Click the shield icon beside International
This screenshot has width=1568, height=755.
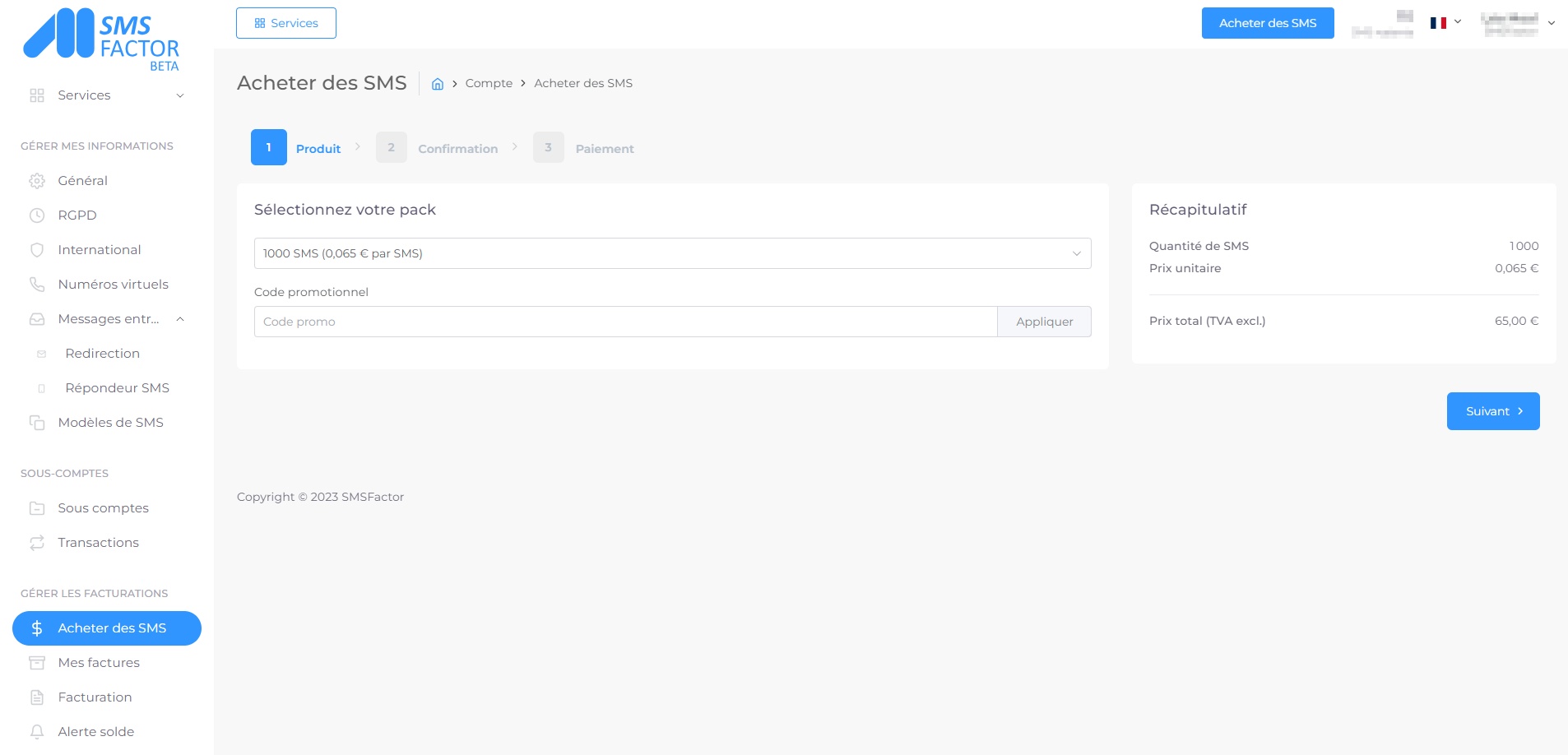pos(37,250)
